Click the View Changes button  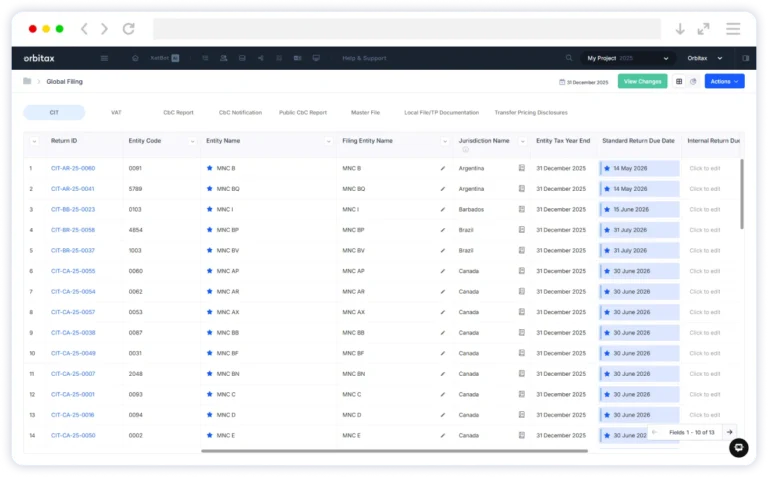pyautogui.click(x=642, y=81)
